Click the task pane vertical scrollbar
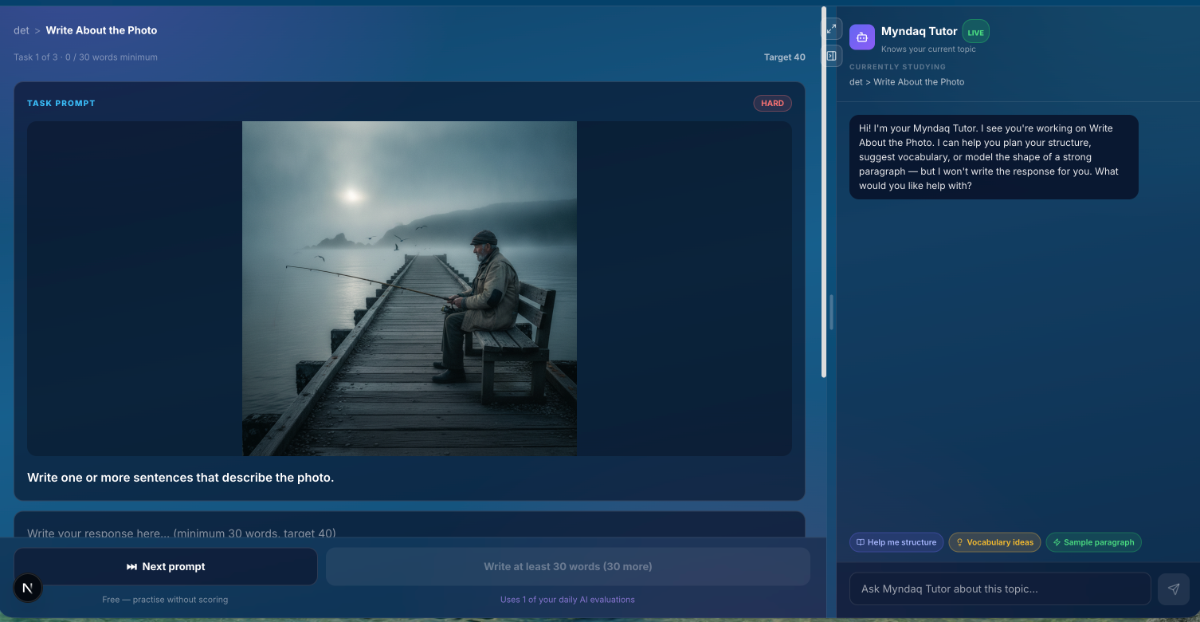 tap(824, 192)
